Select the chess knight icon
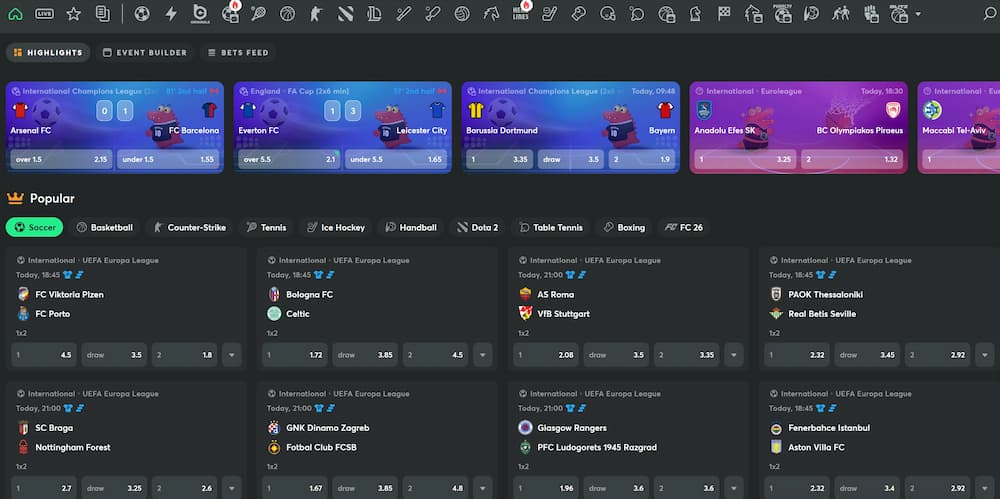This screenshot has width=1000, height=499. (x=695, y=14)
